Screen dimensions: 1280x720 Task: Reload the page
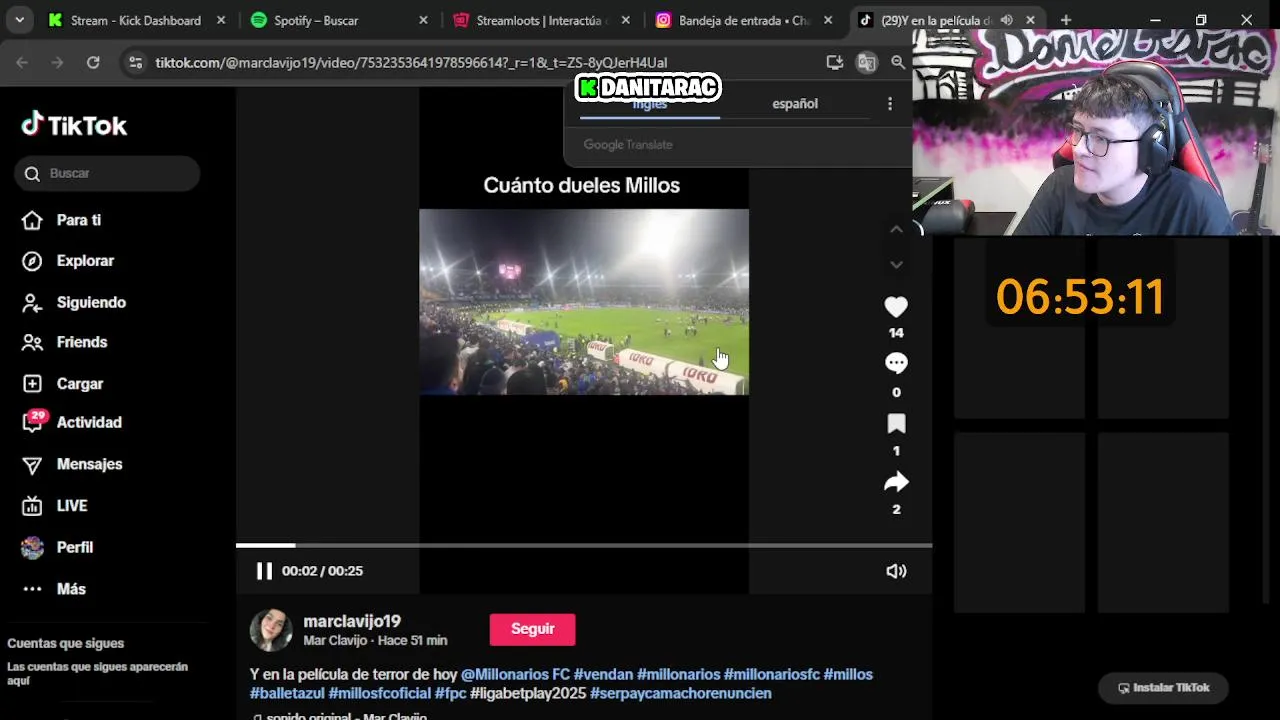coord(93,62)
